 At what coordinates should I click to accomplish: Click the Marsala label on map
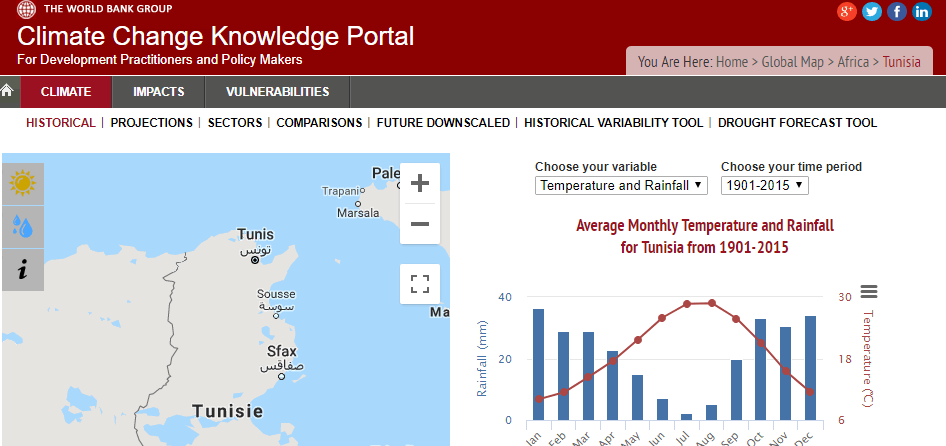click(358, 213)
